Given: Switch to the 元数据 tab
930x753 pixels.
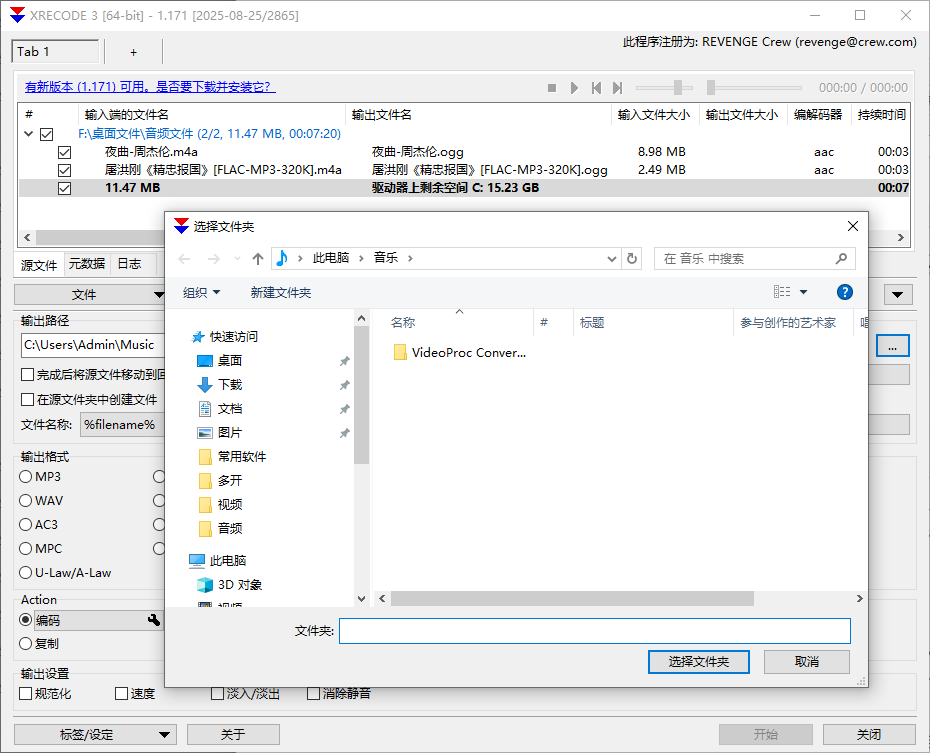Looking at the screenshot, I should [86, 264].
